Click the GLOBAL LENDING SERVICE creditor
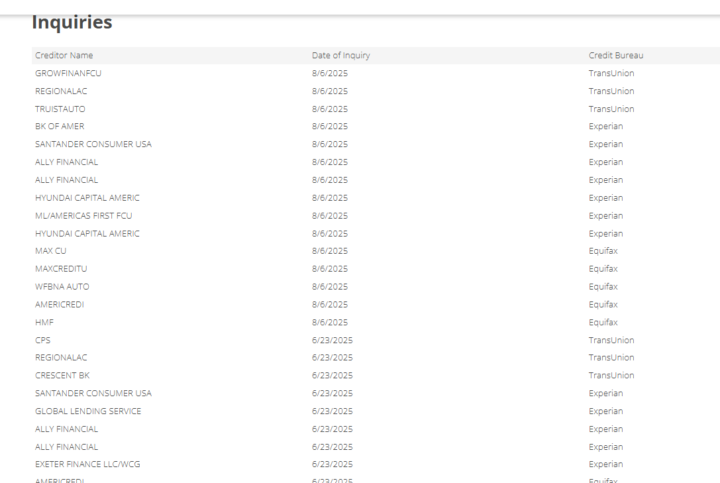 (88, 411)
